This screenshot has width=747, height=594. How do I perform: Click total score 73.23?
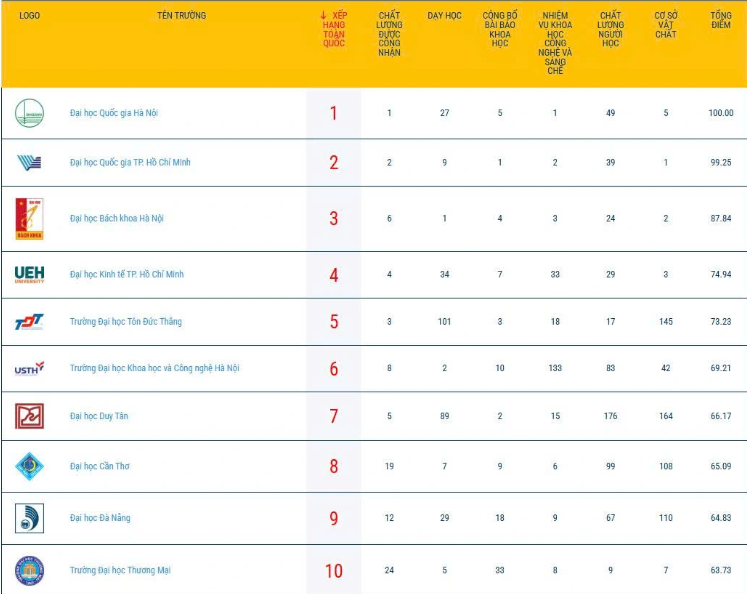[x=721, y=322]
